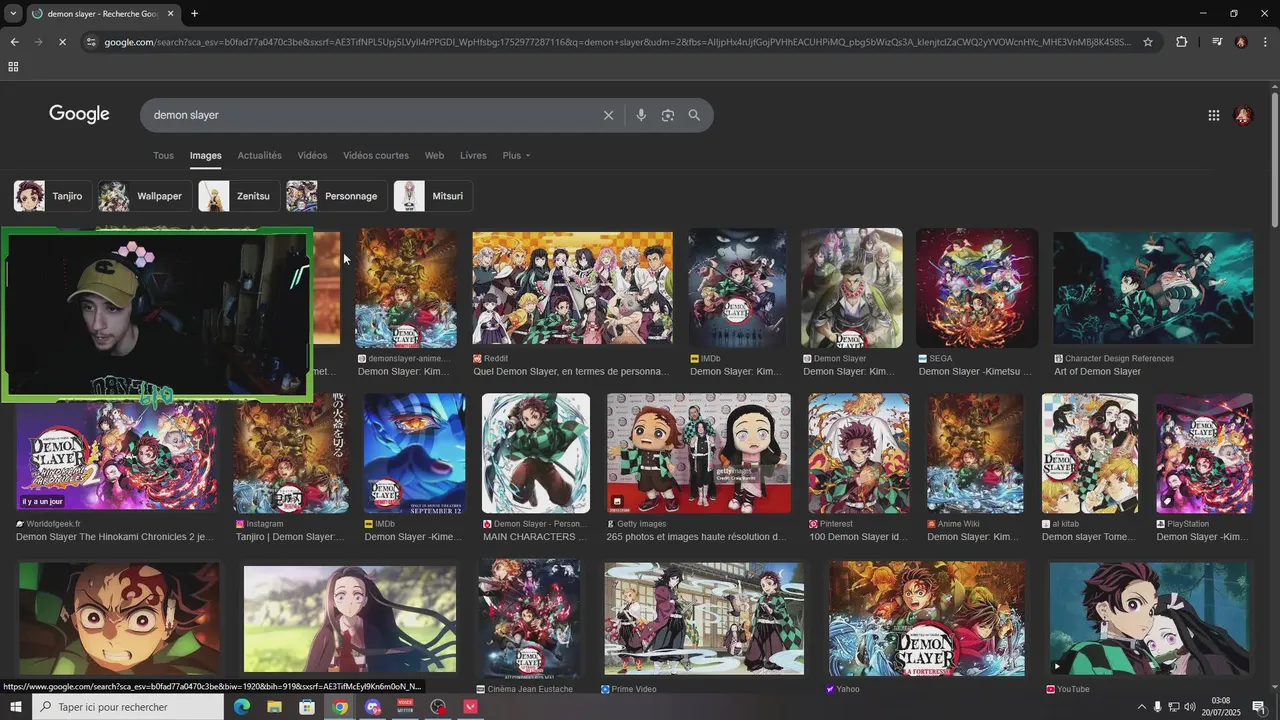Screen dimensions: 1280x720
Task: Submit the search using the magnifier icon
Action: [x=694, y=115]
